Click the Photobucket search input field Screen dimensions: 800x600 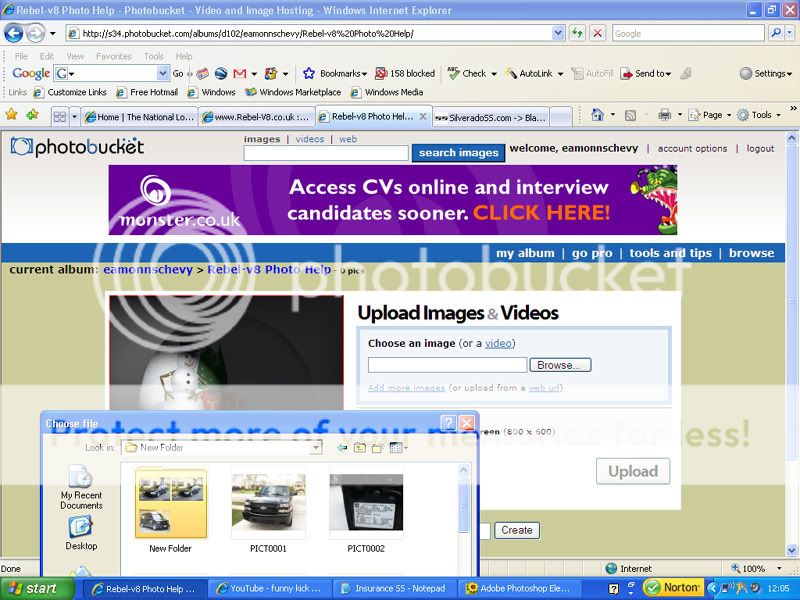point(326,153)
